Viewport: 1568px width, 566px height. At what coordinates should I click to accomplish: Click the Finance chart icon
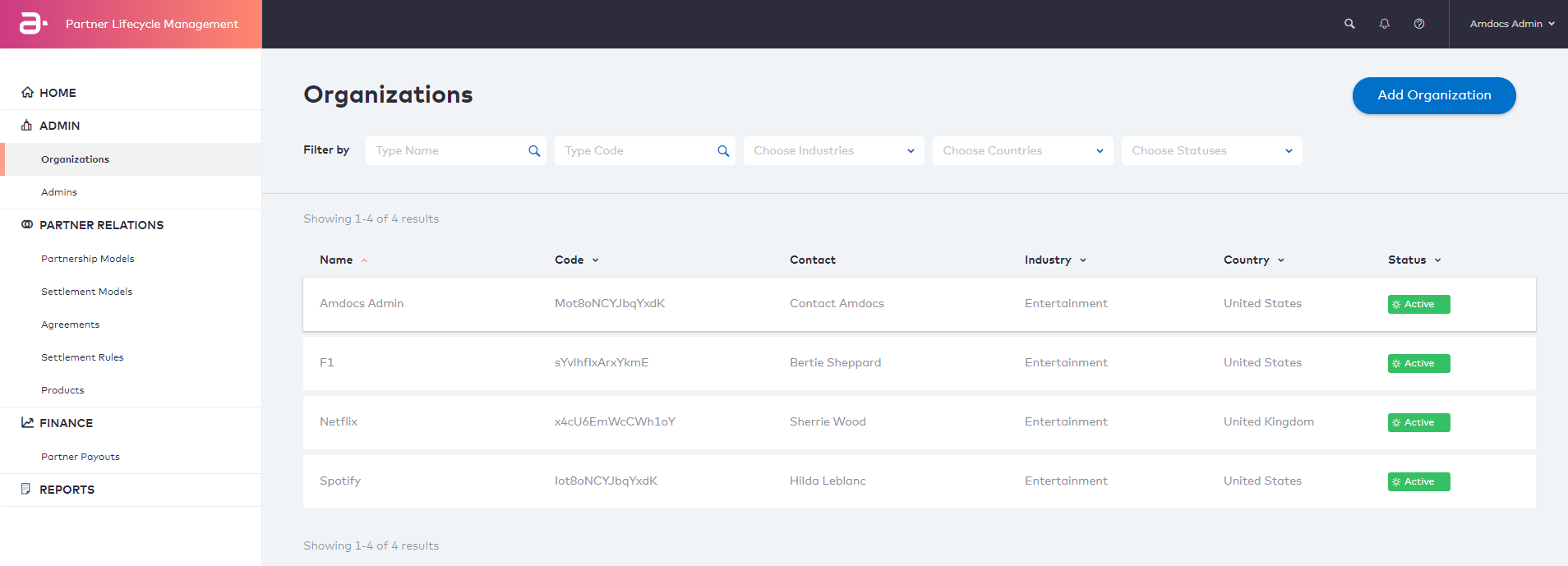27,422
